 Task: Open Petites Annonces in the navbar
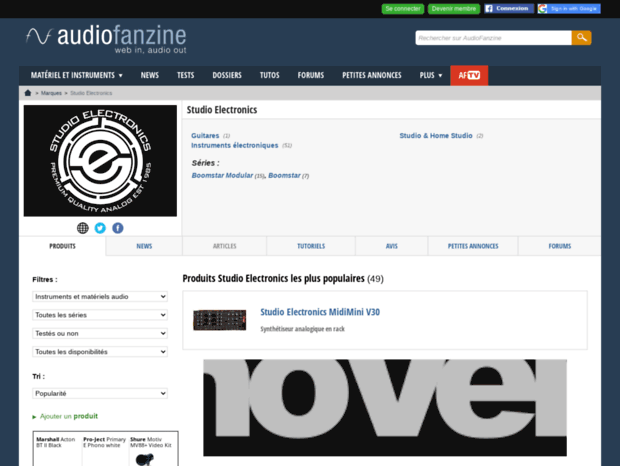372,75
